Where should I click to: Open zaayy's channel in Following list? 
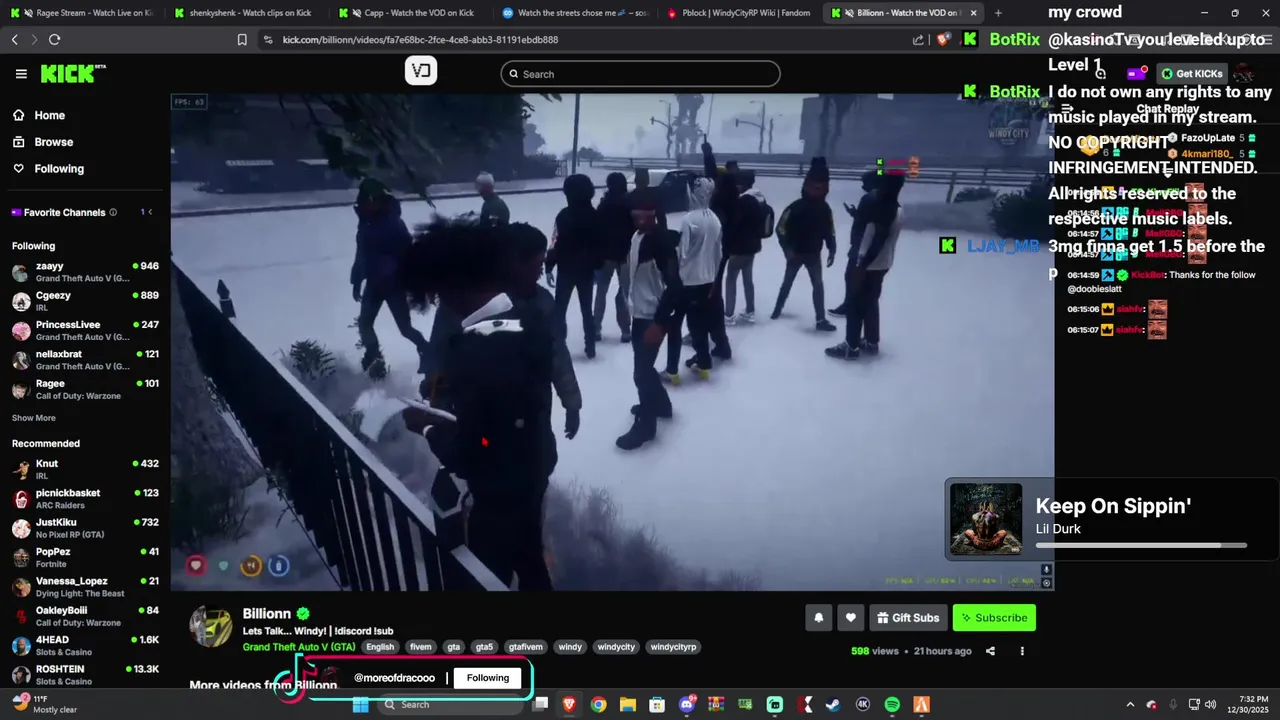click(85, 272)
